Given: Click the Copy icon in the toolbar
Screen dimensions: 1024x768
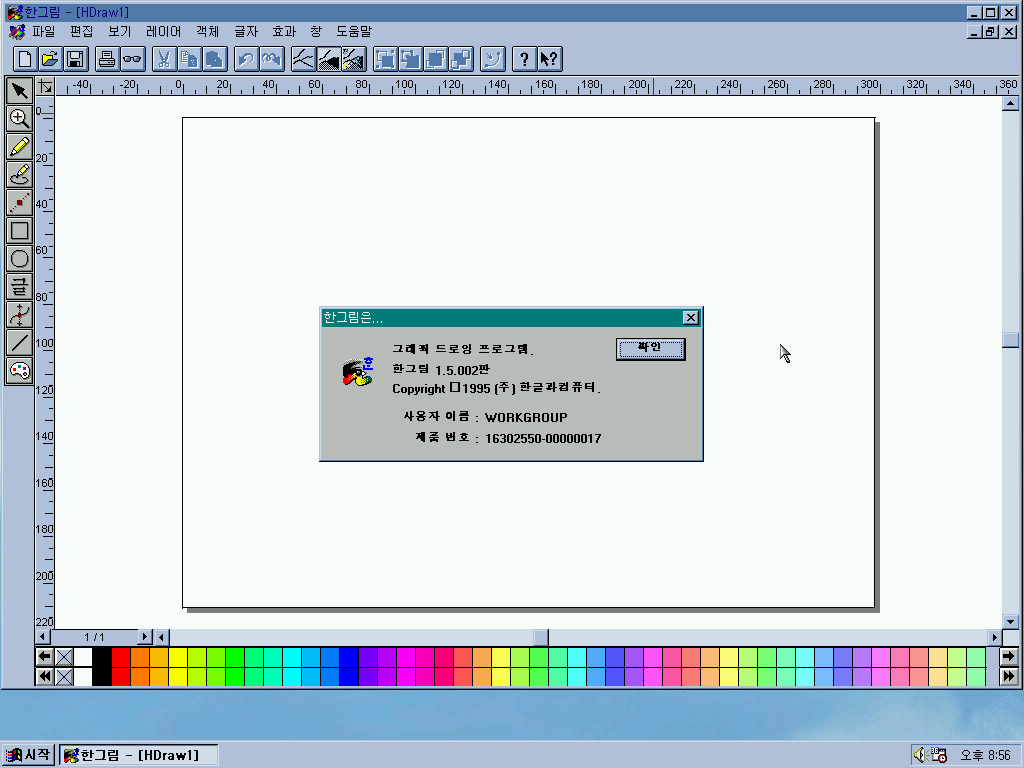Looking at the screenshot, I should coord(189,59).
